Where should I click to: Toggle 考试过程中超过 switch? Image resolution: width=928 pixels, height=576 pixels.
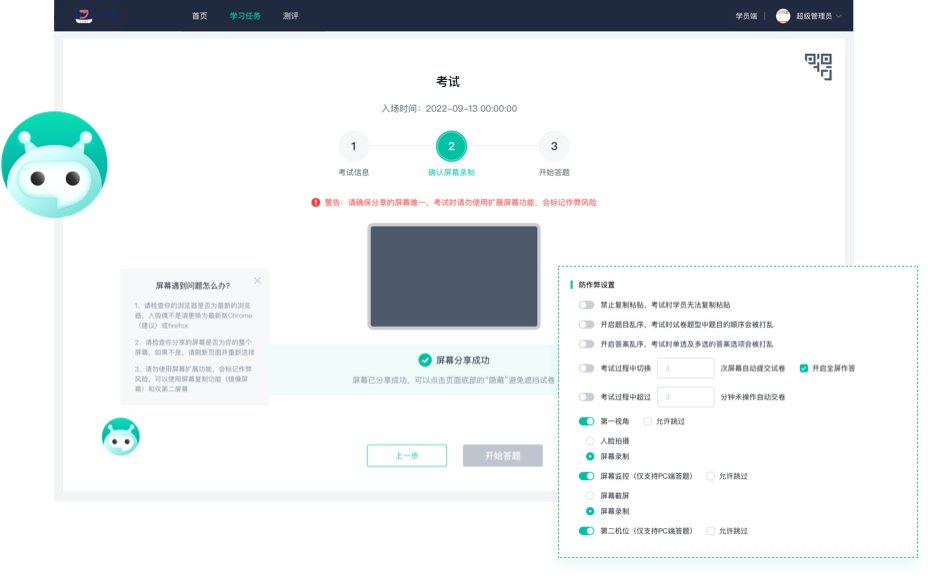(587, 397)
